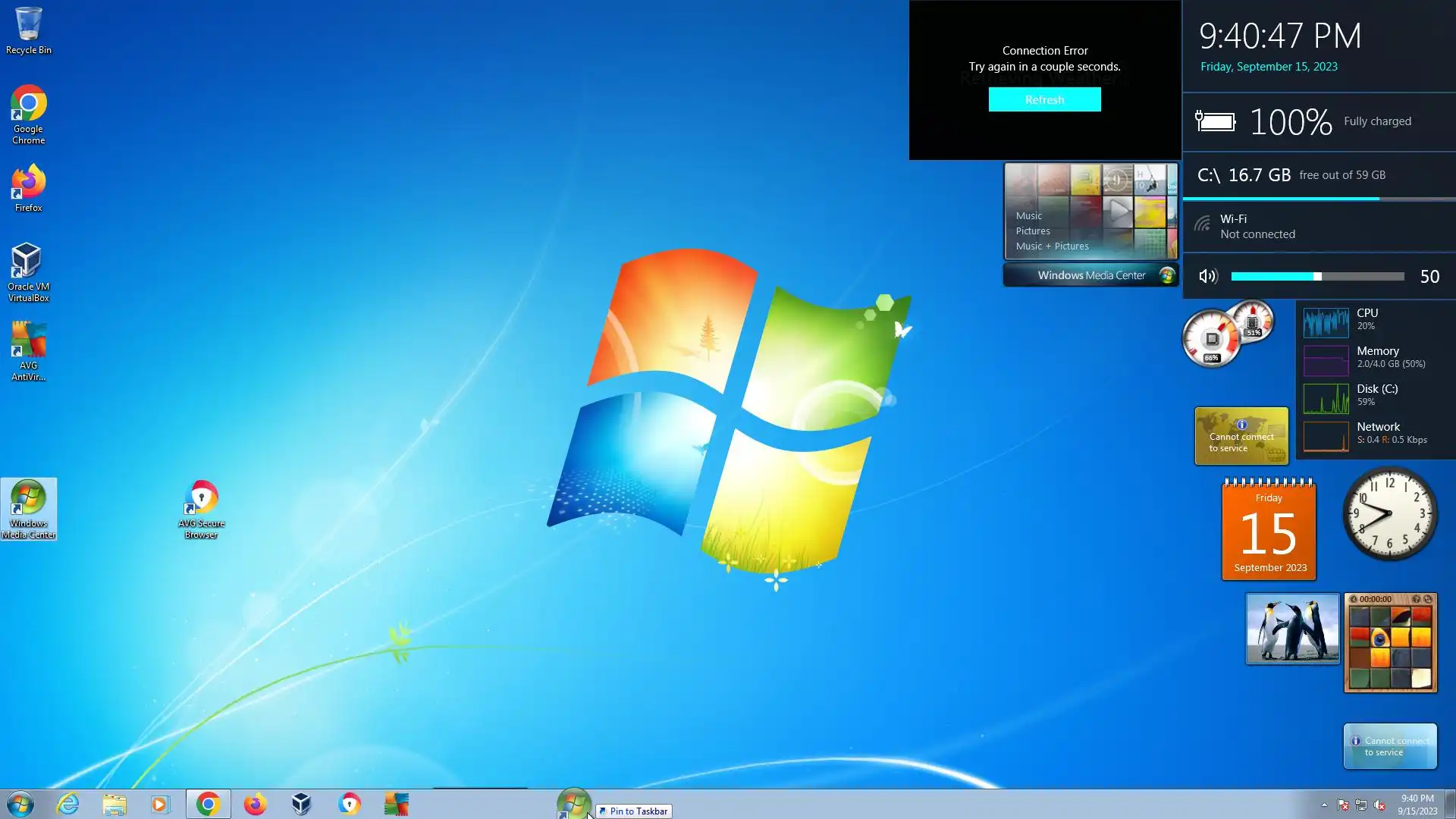Select Pictures in Media Center gadget

(1032, 231)
